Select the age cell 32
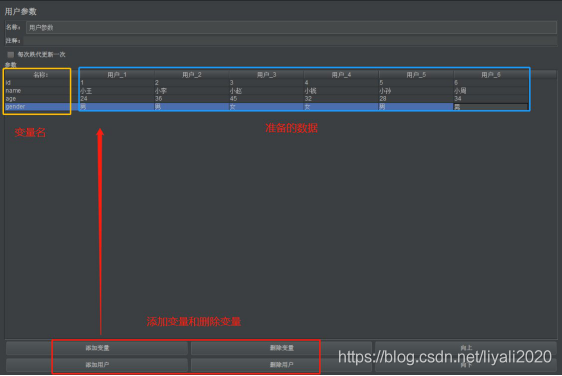 tap(341, 99)
